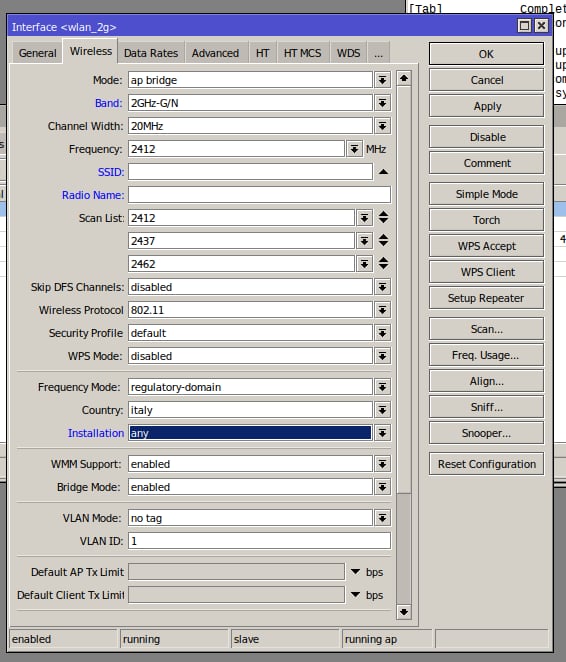Collapse the SSID field with up arrow
The height and width of the screenshot is (662, 566).
click(383, 172)
